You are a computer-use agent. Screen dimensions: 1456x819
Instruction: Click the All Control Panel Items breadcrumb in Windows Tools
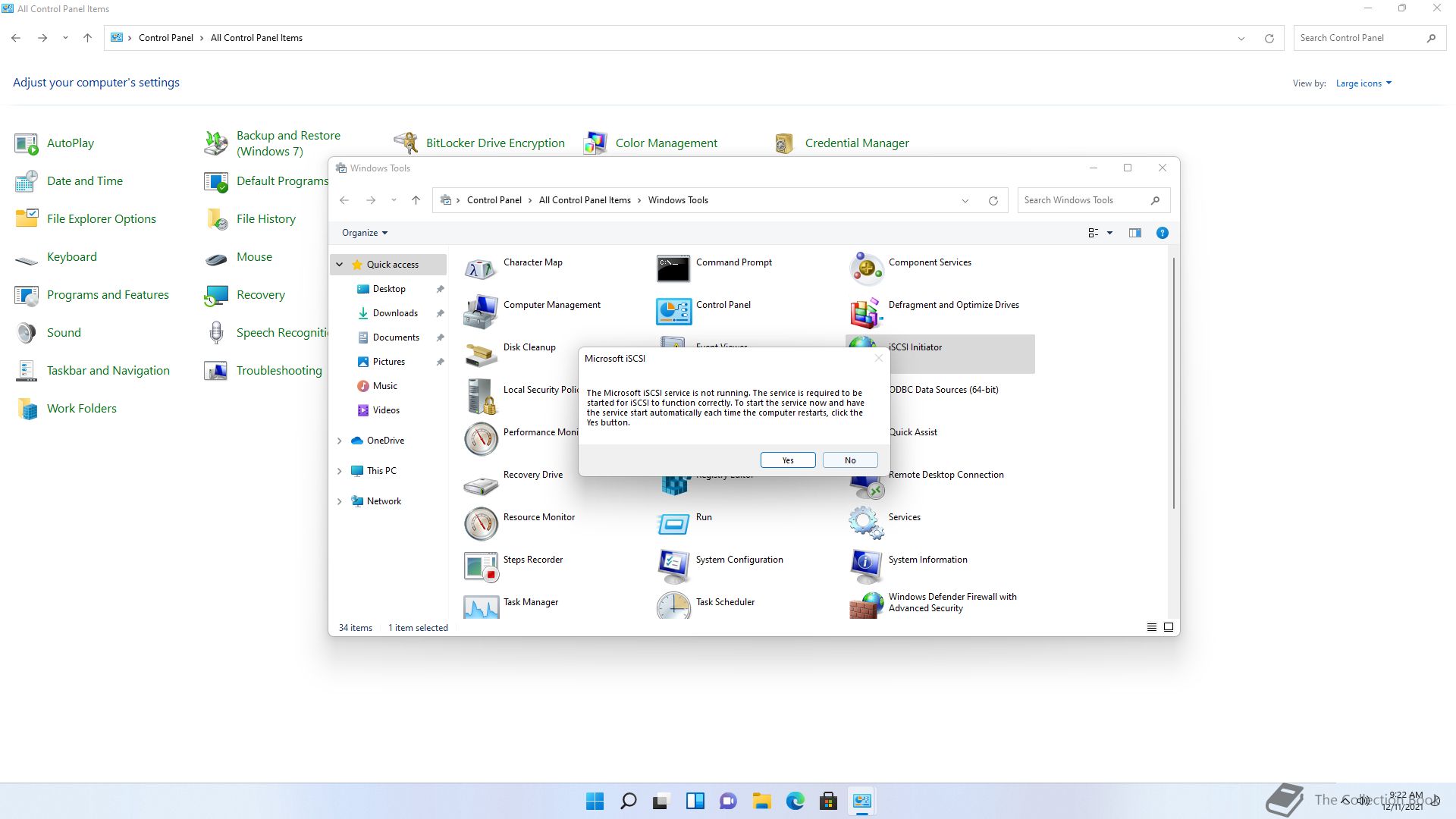point(585,200)
